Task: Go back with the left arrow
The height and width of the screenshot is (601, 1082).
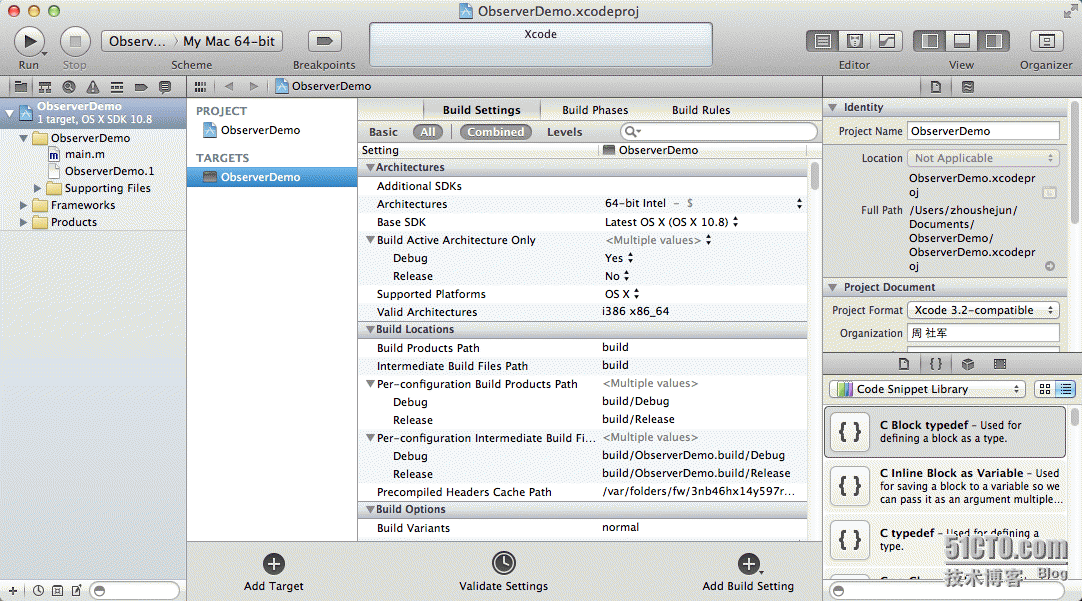Action: tap(228, 86)
